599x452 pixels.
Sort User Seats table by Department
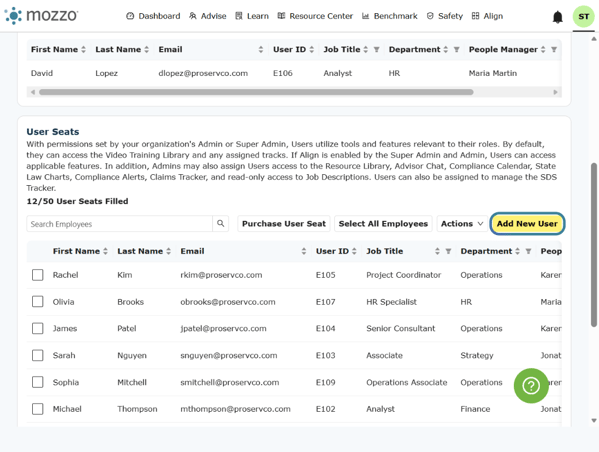[517, 251]
